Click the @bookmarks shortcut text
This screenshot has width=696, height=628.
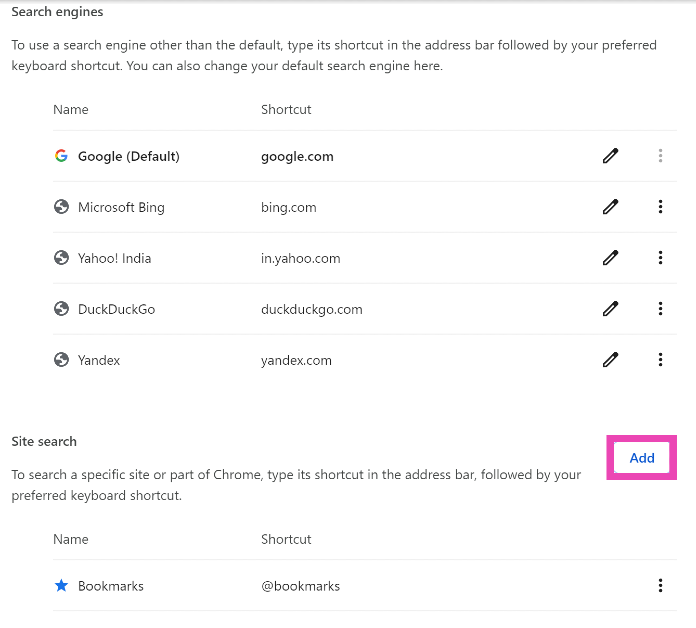tap(300, 586)
